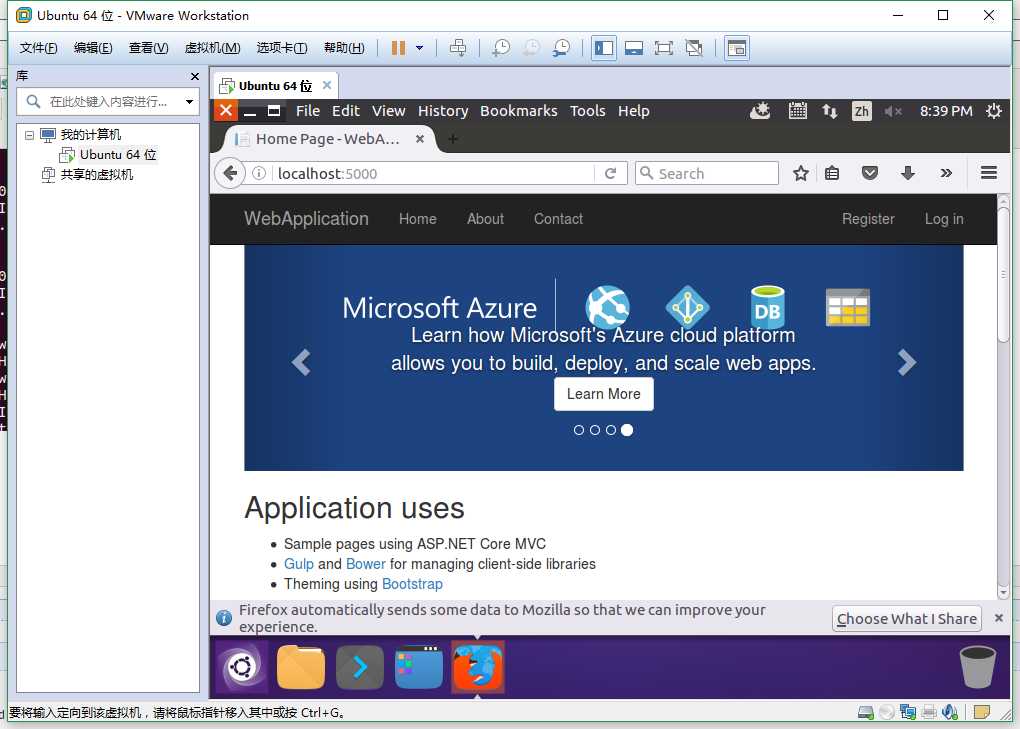The image size is (1020, 729).
Task: Dismiss the Firefox data notification bar
Action: 999,618
